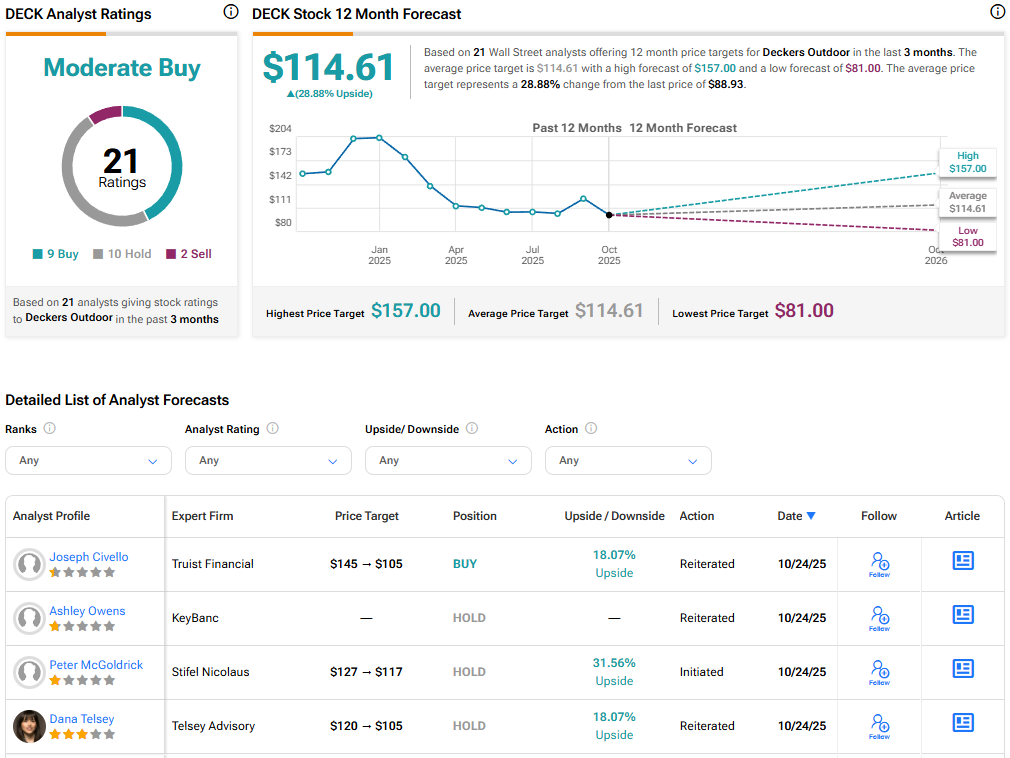Follow analyst Dana Telsey
This screenshot has height=758, width=1010.
click(879, 726)
